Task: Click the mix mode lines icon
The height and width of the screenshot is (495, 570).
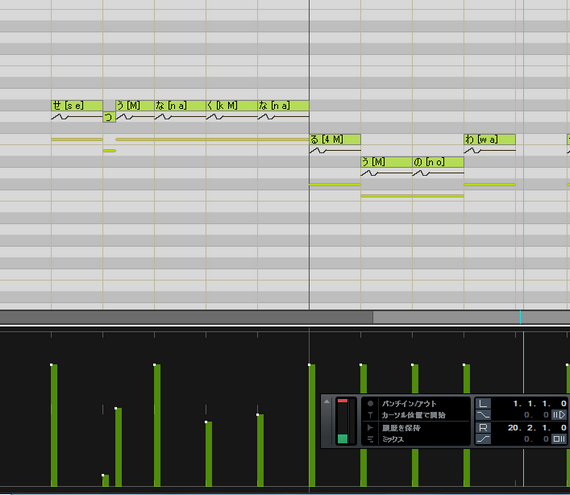Action: click(x=370, y=439)
